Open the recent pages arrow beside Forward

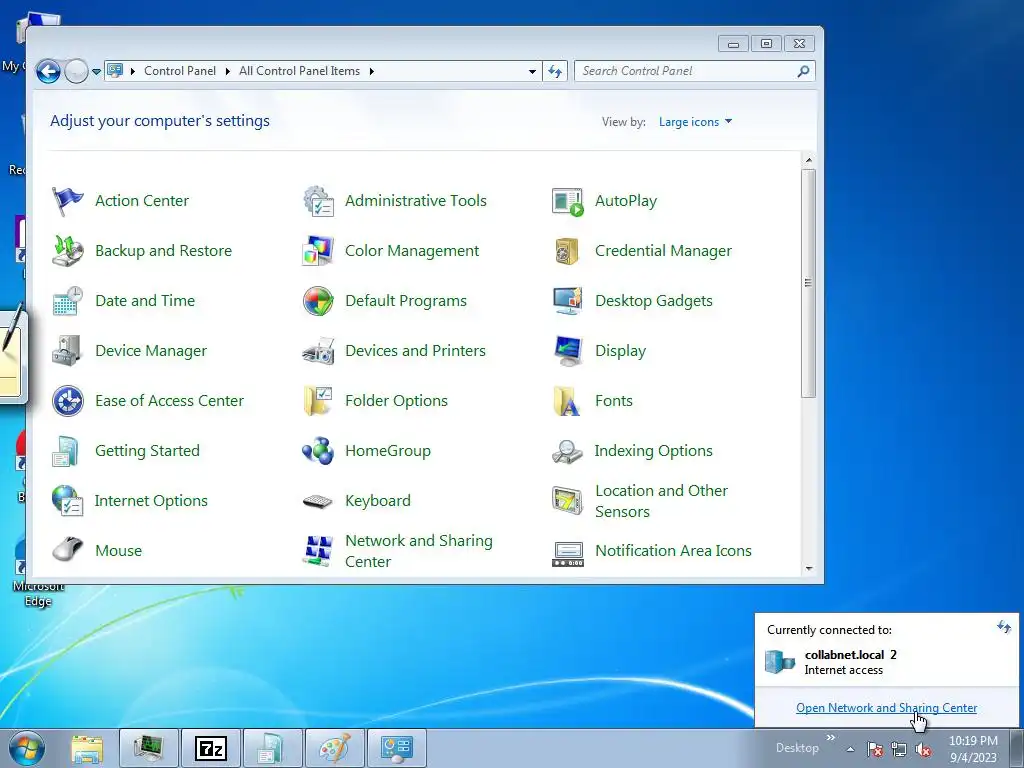pos(97,71)
